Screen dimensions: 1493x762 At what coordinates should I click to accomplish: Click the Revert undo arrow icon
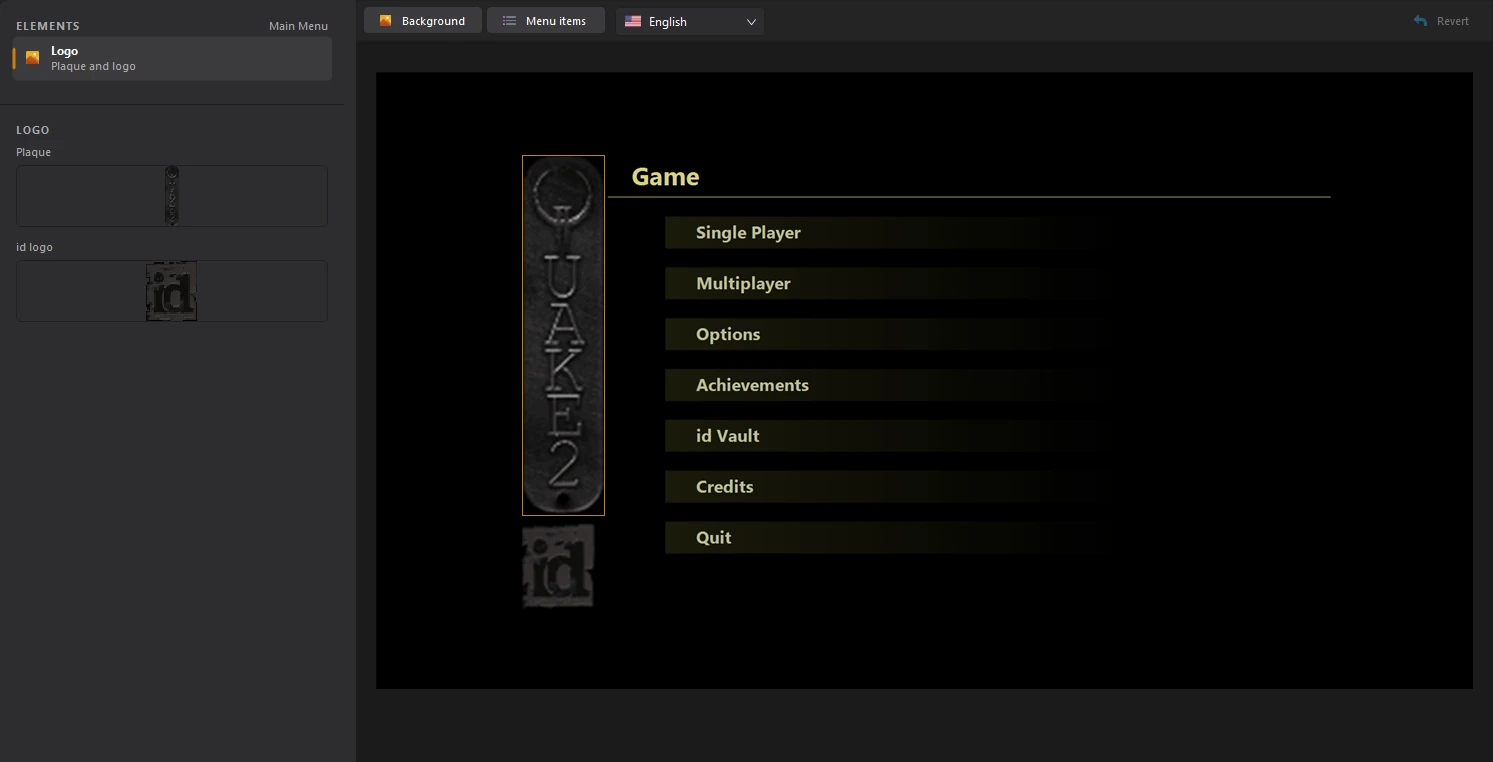[x=1420, y=21]
